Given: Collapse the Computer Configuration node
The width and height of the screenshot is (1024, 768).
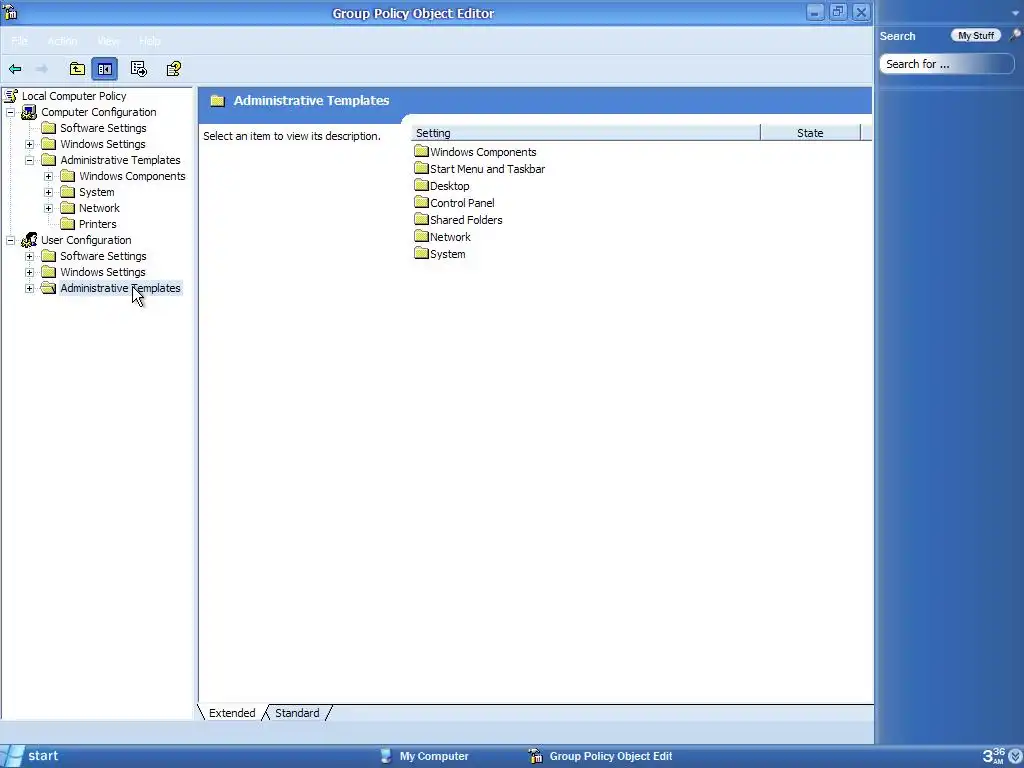Looking at the screenshot, I should [10, 112].
